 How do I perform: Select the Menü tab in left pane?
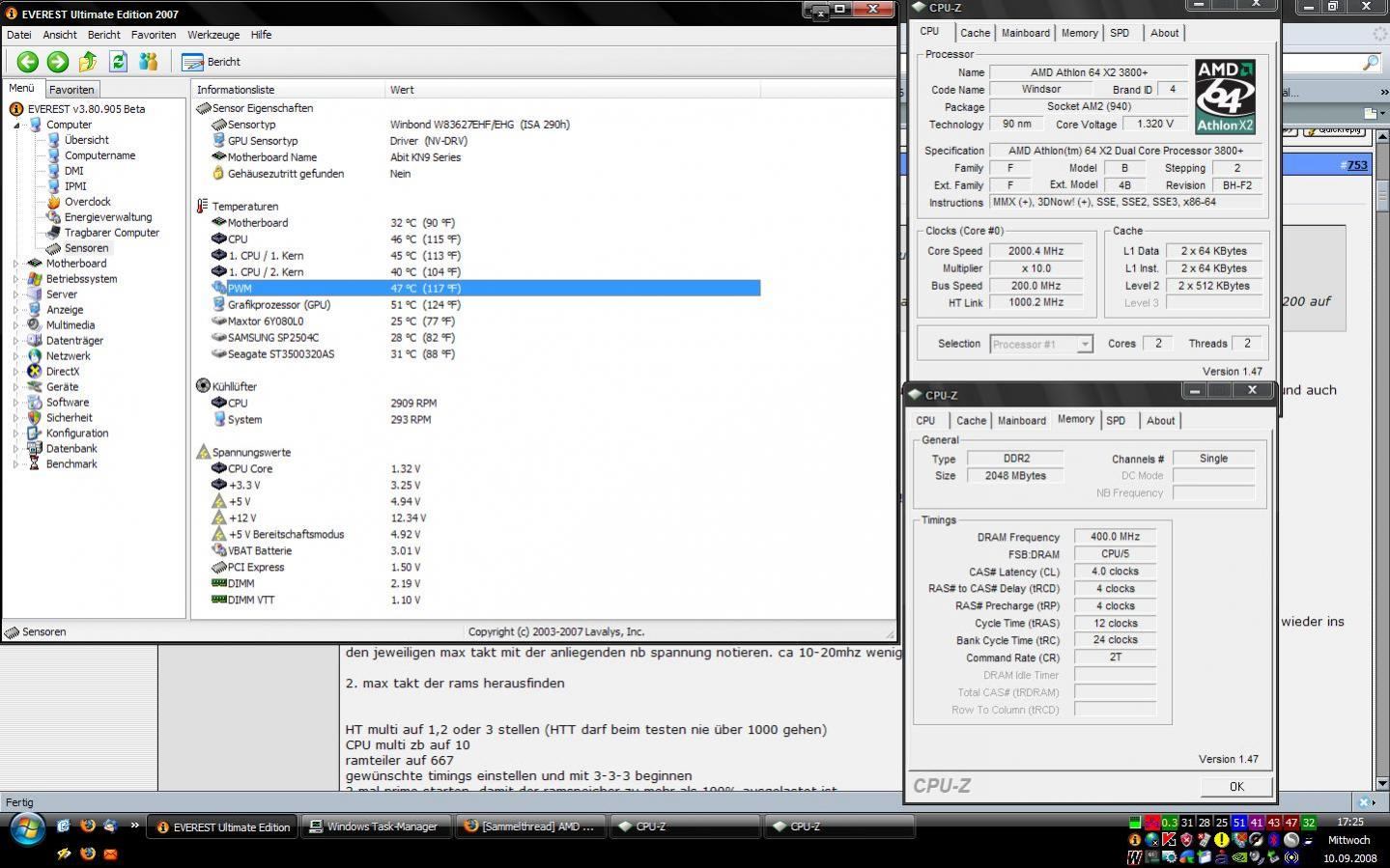click(21, 88)
